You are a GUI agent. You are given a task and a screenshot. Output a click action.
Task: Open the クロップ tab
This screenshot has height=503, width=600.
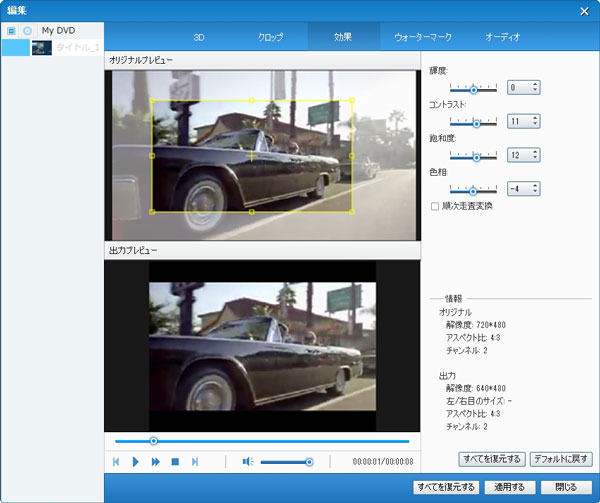pos(271,37)
